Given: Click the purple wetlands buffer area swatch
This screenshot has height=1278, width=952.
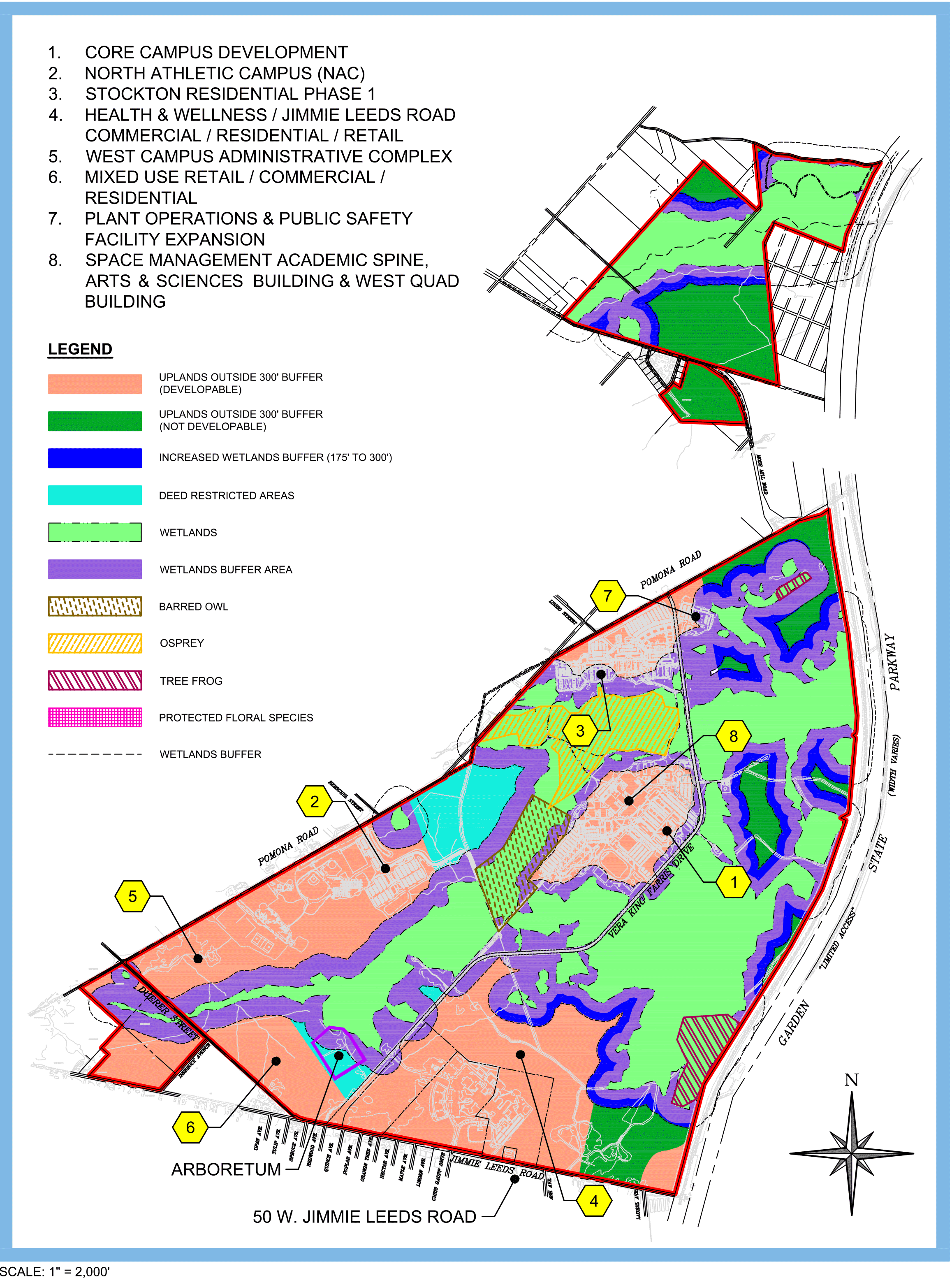Looking at the screenshot, I should coord(95,569).
